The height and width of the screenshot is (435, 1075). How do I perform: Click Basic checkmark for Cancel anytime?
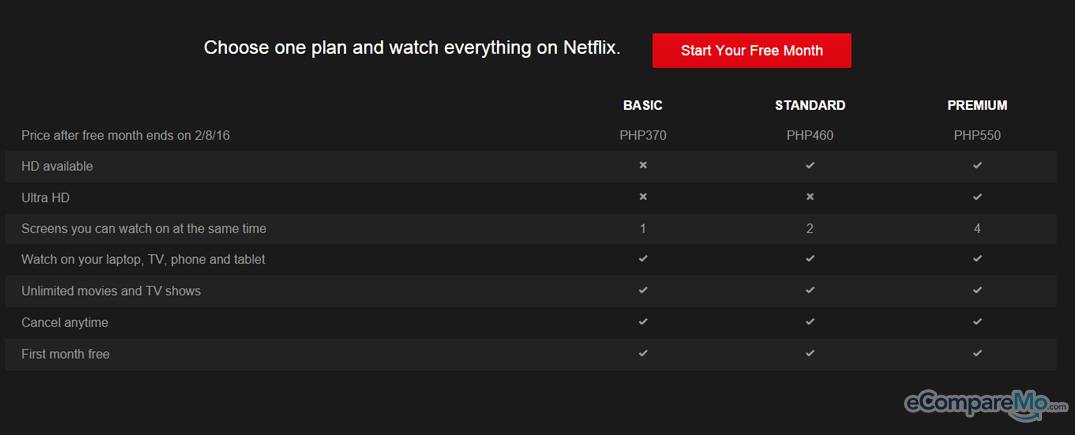(x=642, y=322)
